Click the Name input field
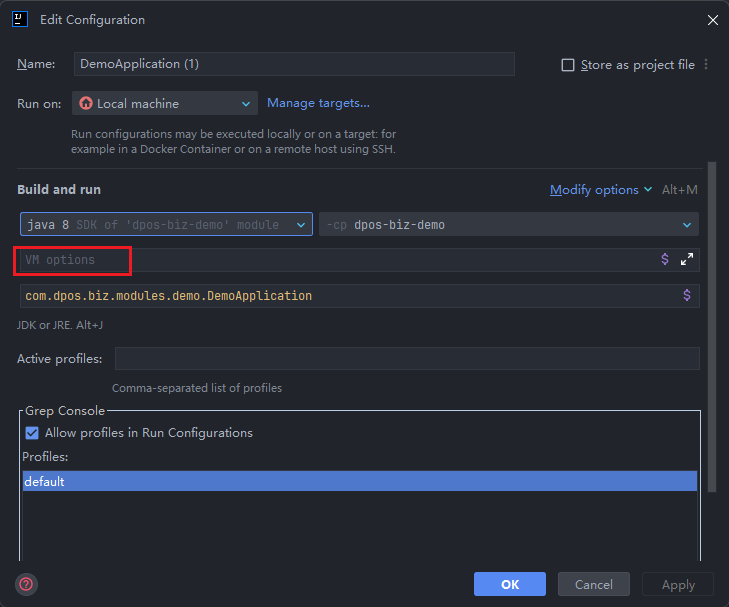The height and width of the screenshot is (607, 729). (x=294, y=64)
